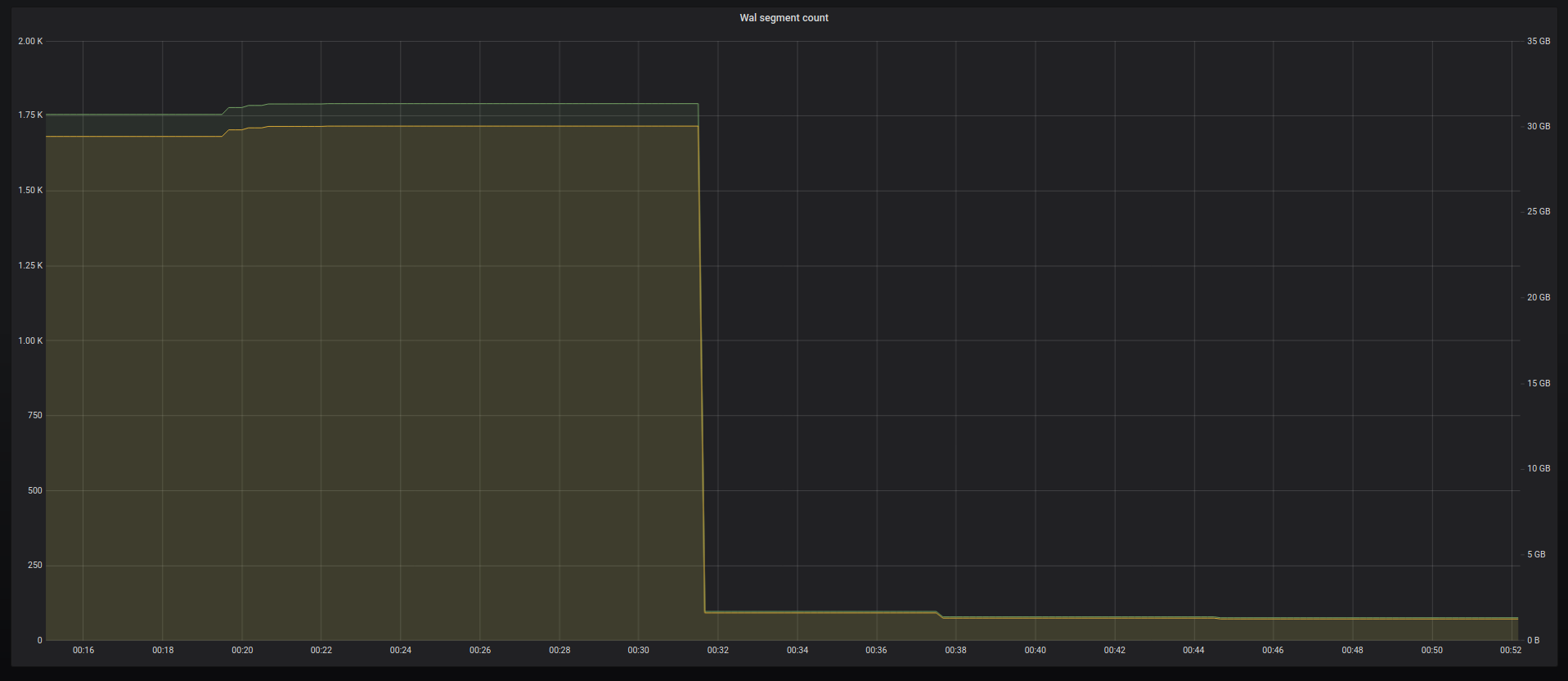Select the "00:20" time label
Viewport: 1568px width, 681px height.
click(242, 651)
